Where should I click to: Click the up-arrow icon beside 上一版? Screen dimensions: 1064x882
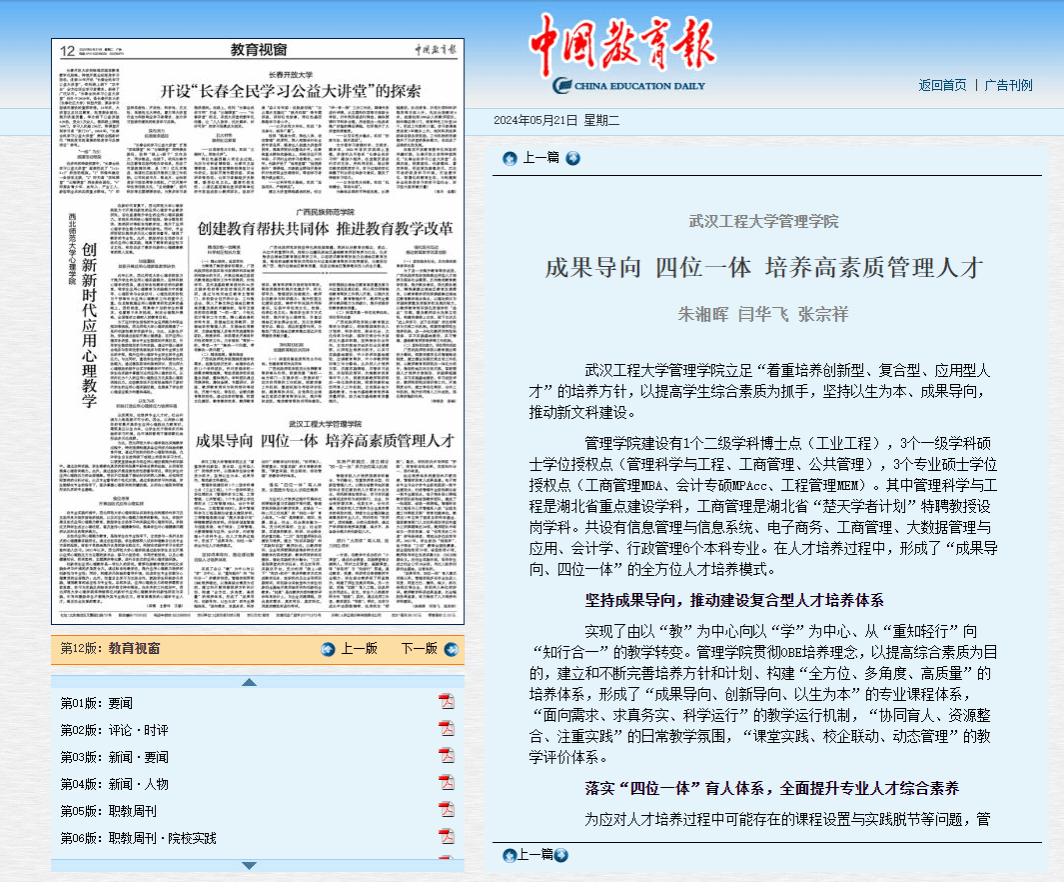[x=328, y=649]
